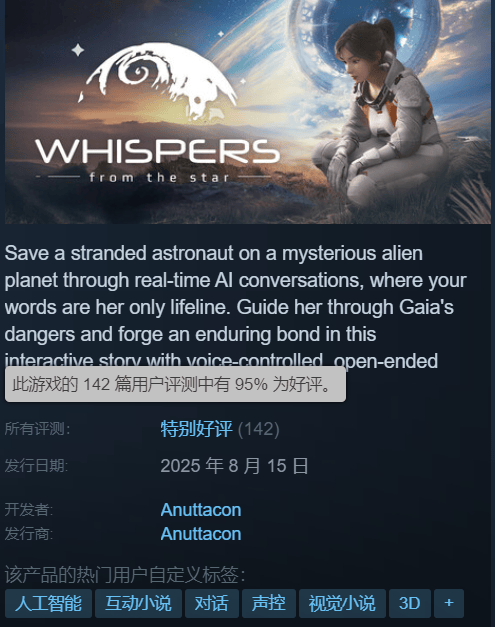Click the 发行日期 label
495x627 pixels.
tap(36, 466)
